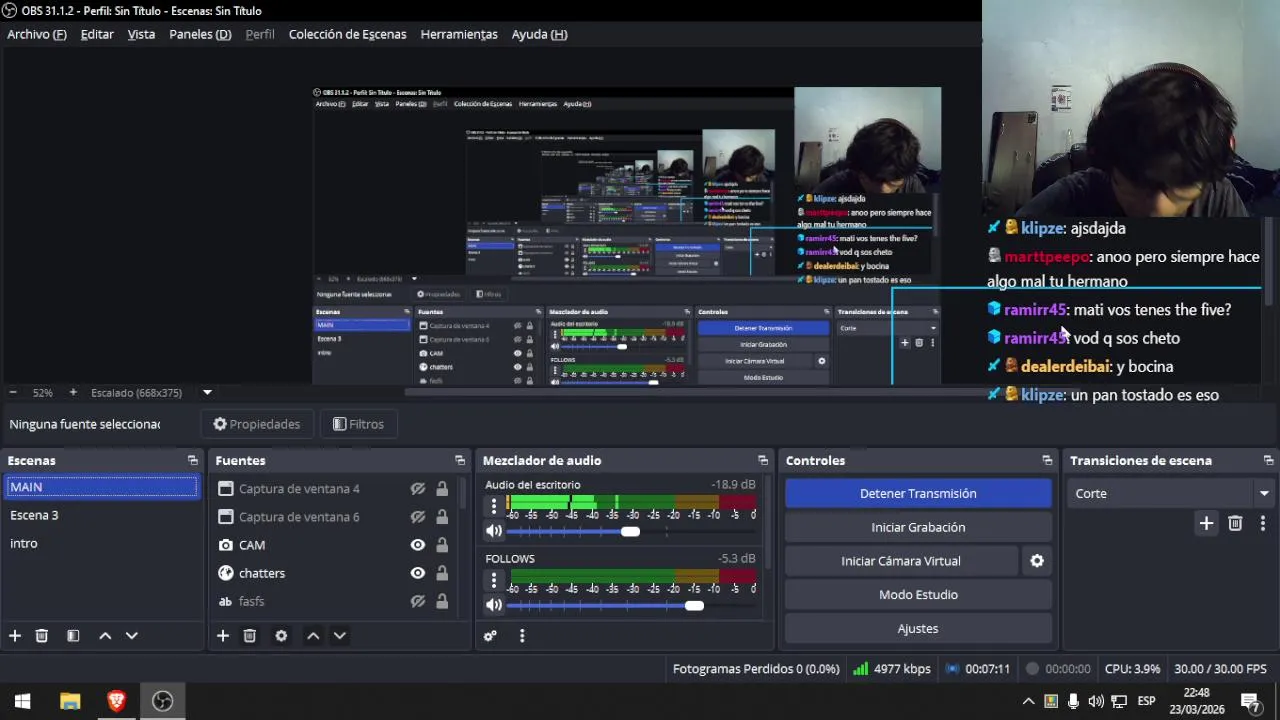Open FOLLOWS track options dots
The image size is (1280, 720).
pos(494,581)
